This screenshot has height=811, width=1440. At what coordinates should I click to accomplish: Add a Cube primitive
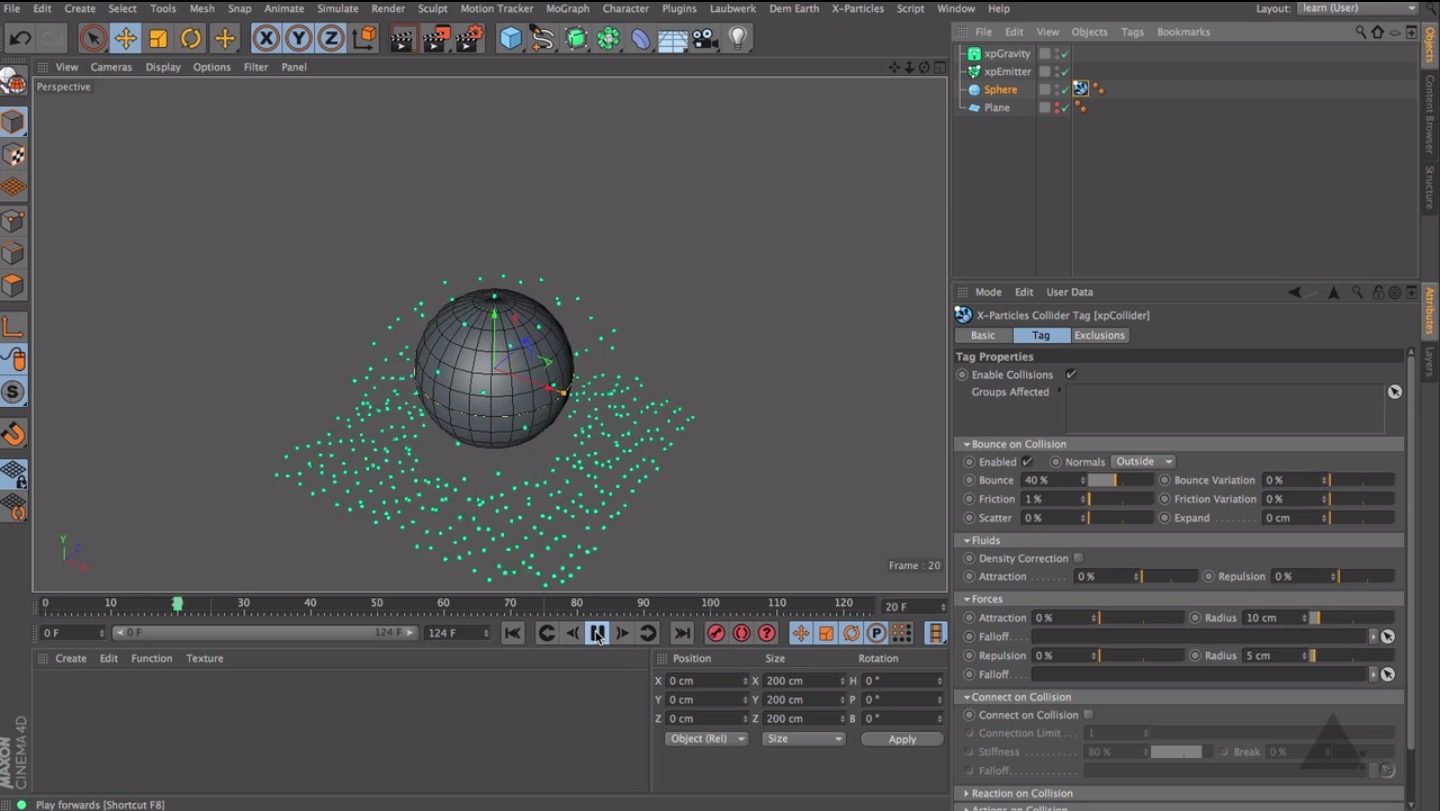click(511, 39)
